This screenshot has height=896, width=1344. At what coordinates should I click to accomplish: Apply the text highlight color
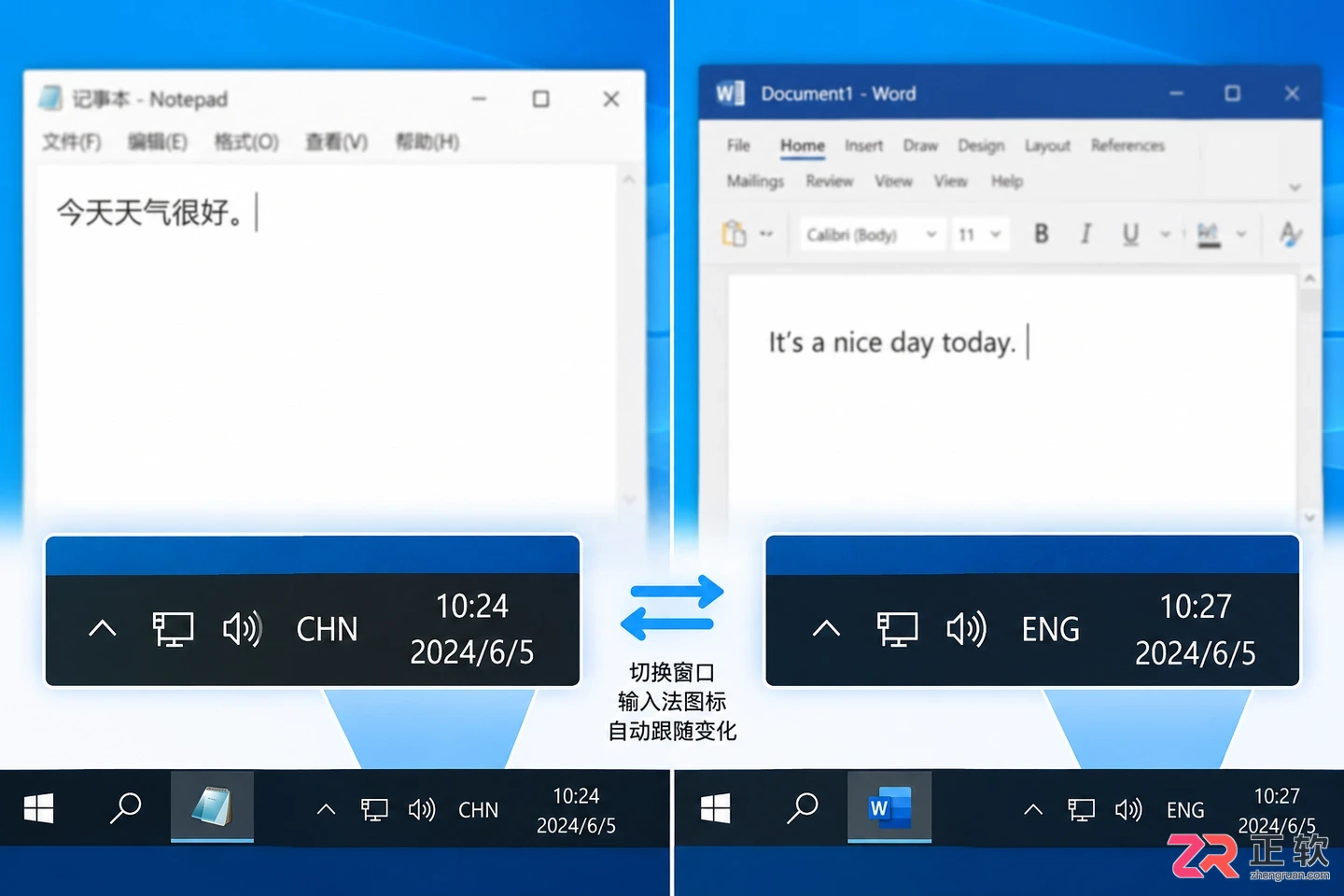point(1209,235)
